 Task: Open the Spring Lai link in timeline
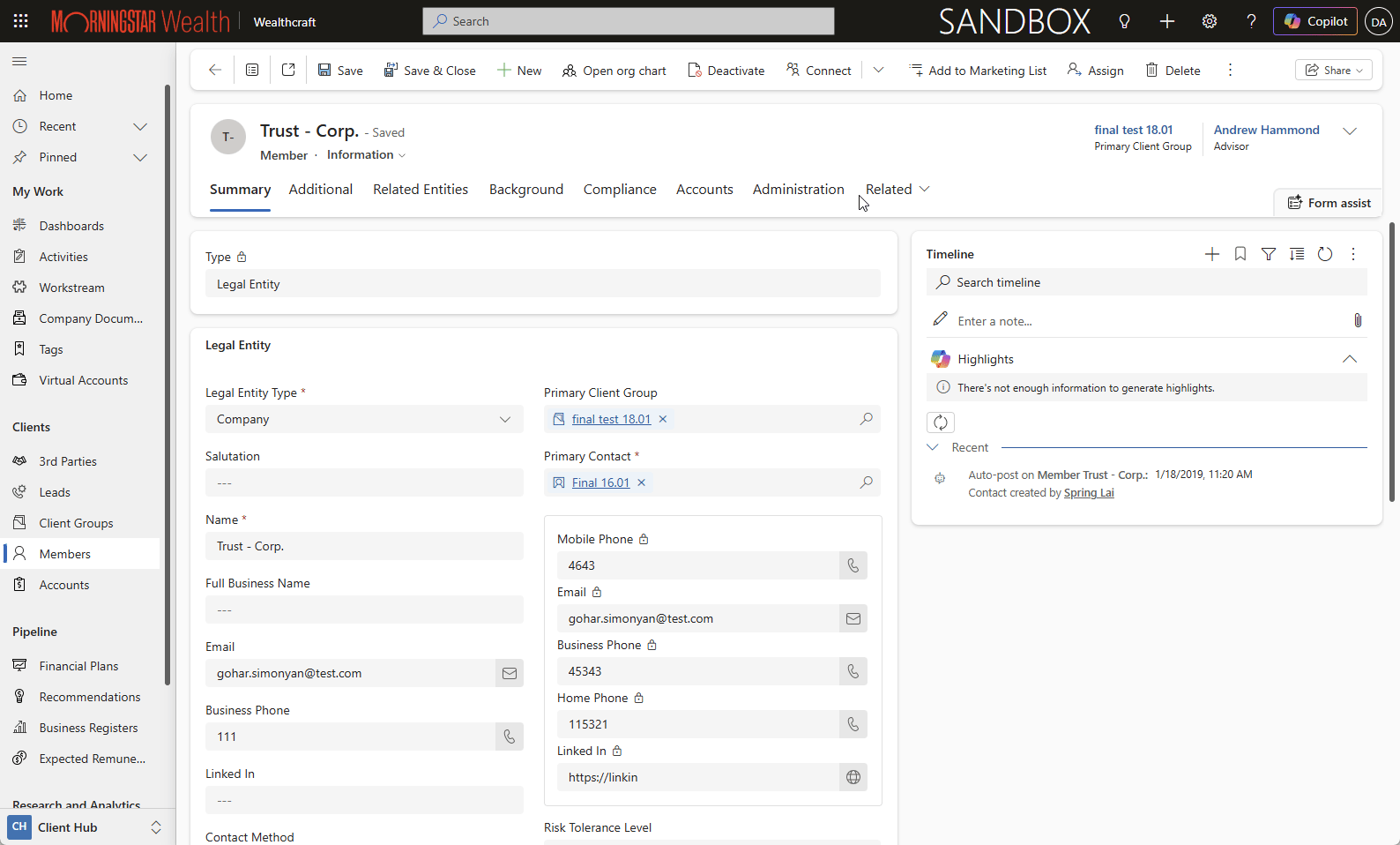[1089, 493]
